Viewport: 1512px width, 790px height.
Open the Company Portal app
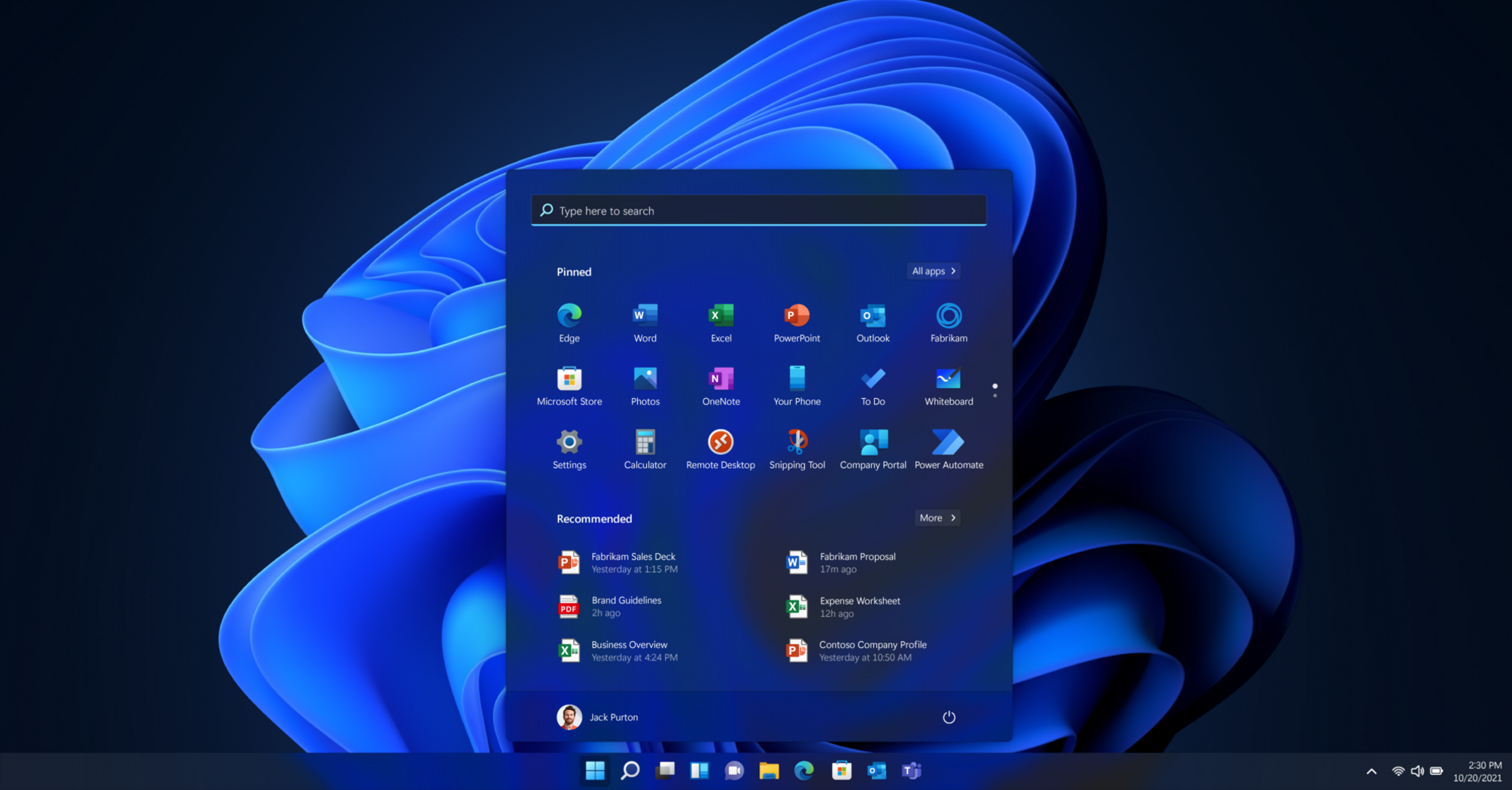tap(873, 449)
